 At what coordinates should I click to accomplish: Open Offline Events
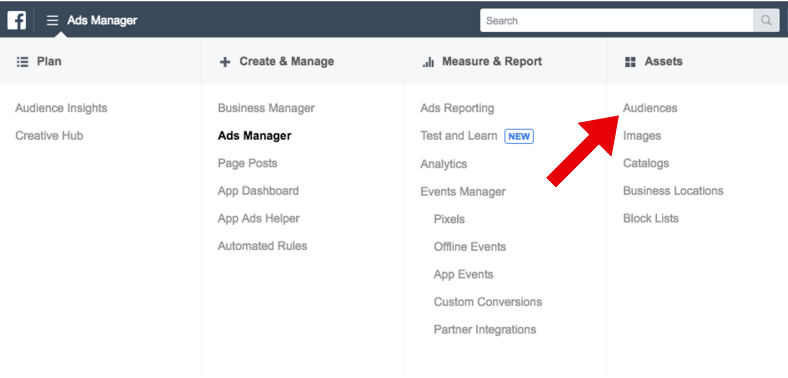click(470, 247)
